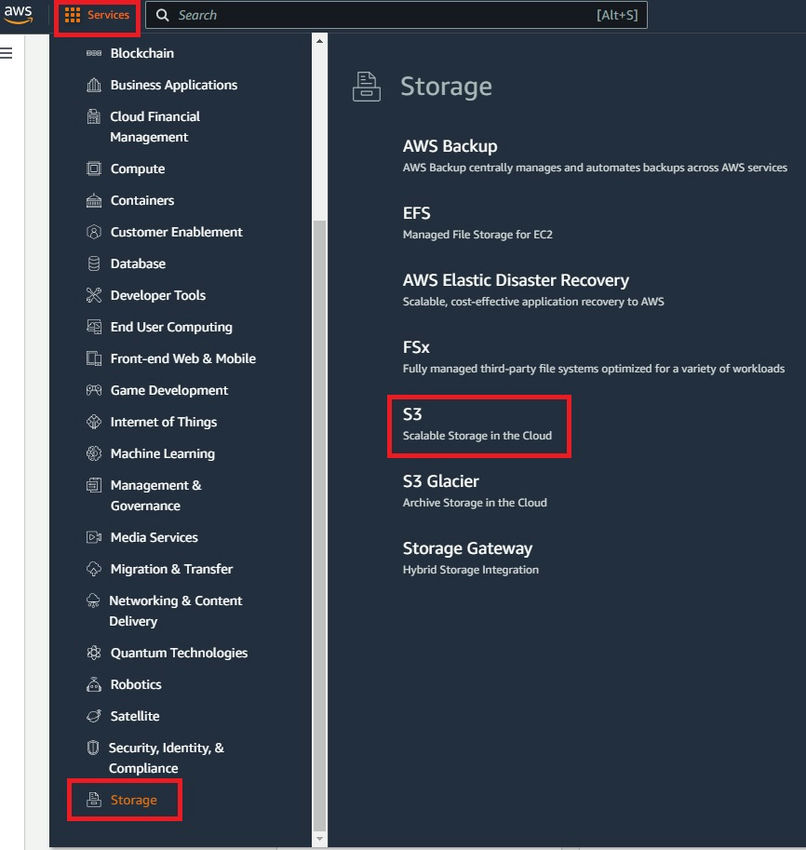The height and width of the screenshot is (850, 806).
Task: Click the Customer Enablement icon
Action: coord(94,232)
